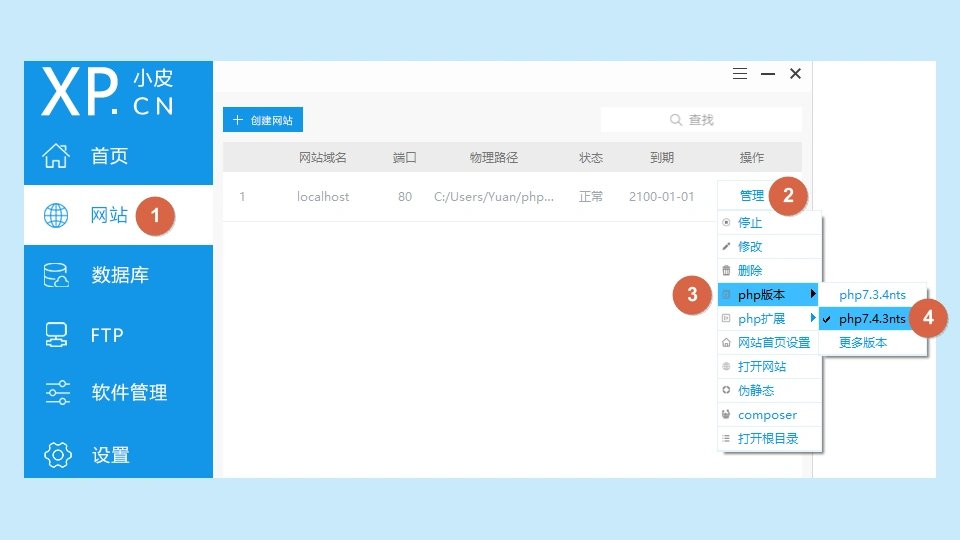Select 停止 from the context menu
Screen dimensions: 960x540
coord(750,223)
